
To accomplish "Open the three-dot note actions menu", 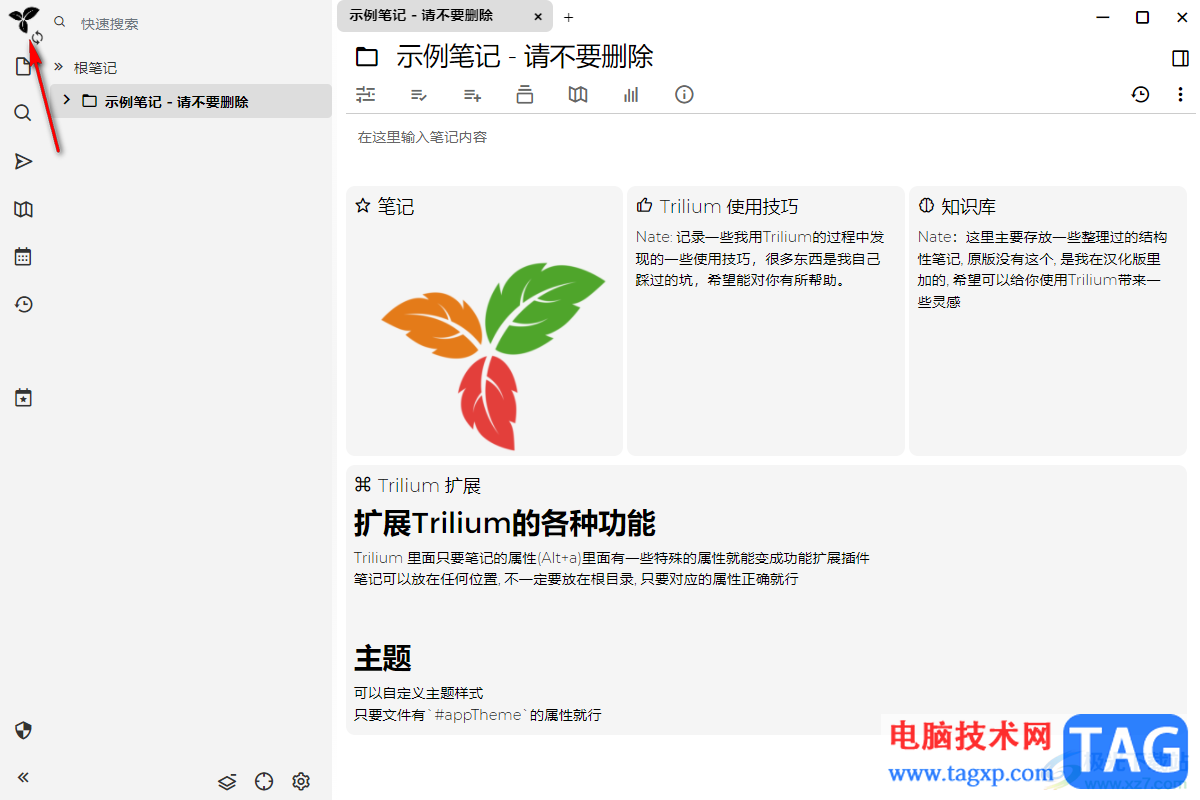I will 1180,95.
